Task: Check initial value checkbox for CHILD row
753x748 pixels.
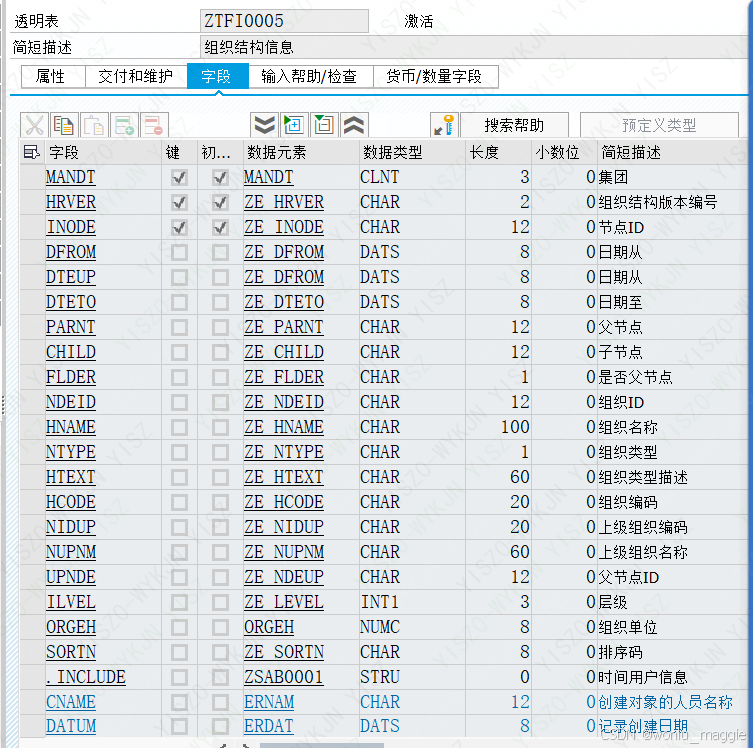Action: coord(220,352)
